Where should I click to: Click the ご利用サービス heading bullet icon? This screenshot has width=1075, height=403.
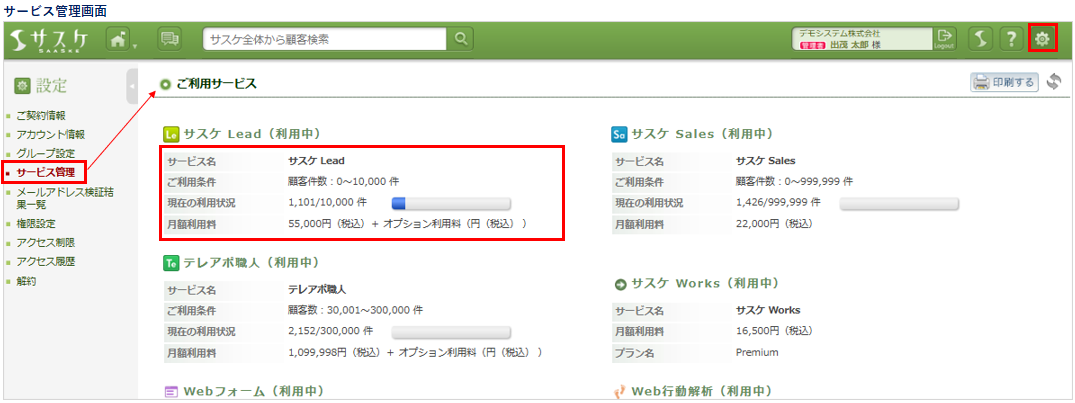click(165, 85)
